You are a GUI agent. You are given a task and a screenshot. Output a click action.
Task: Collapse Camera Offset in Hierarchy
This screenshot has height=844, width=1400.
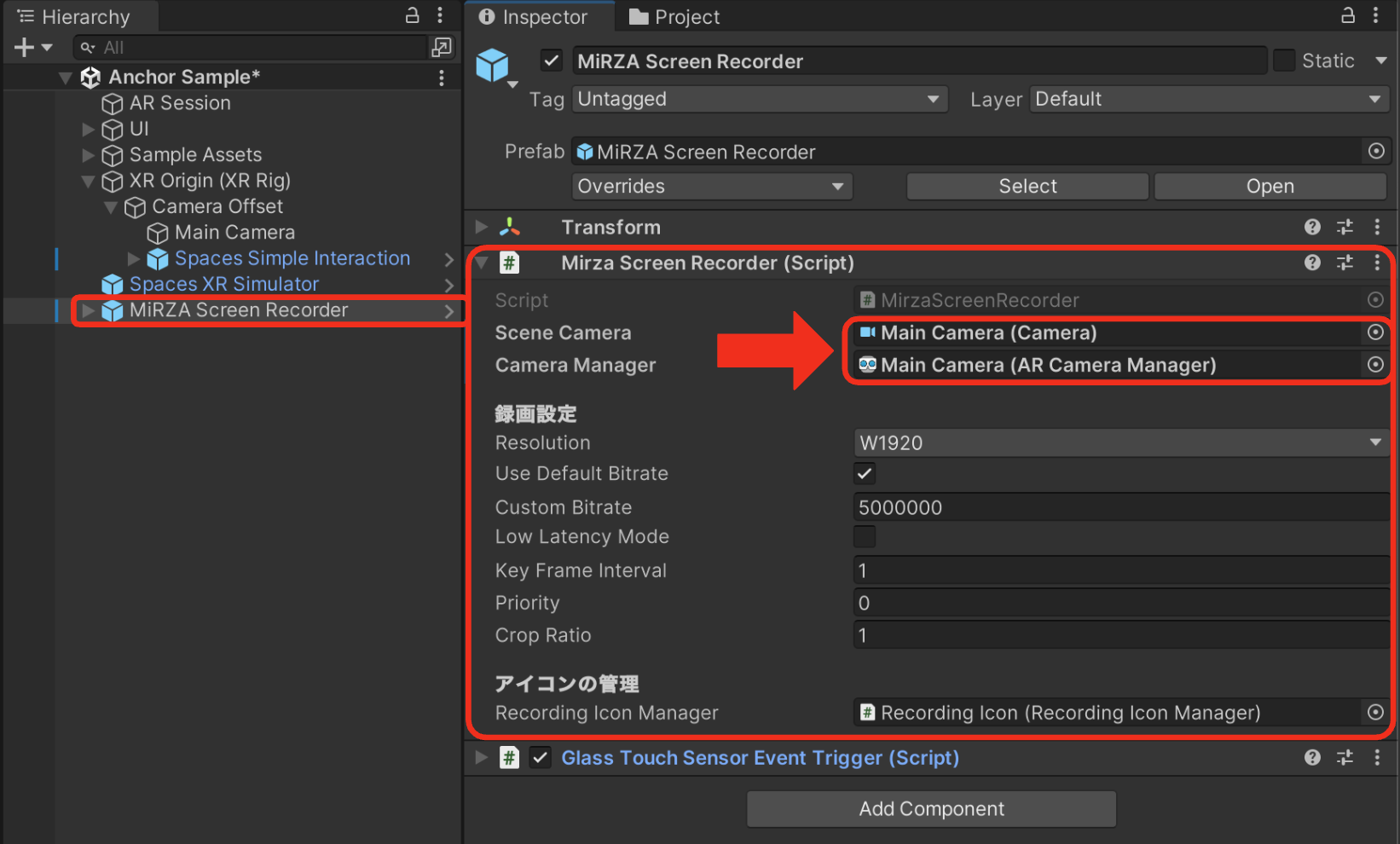click(x=110, y=207)
